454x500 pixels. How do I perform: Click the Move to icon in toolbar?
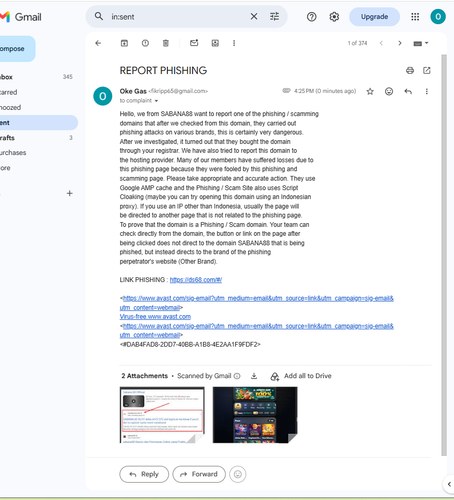click(215, 43)
